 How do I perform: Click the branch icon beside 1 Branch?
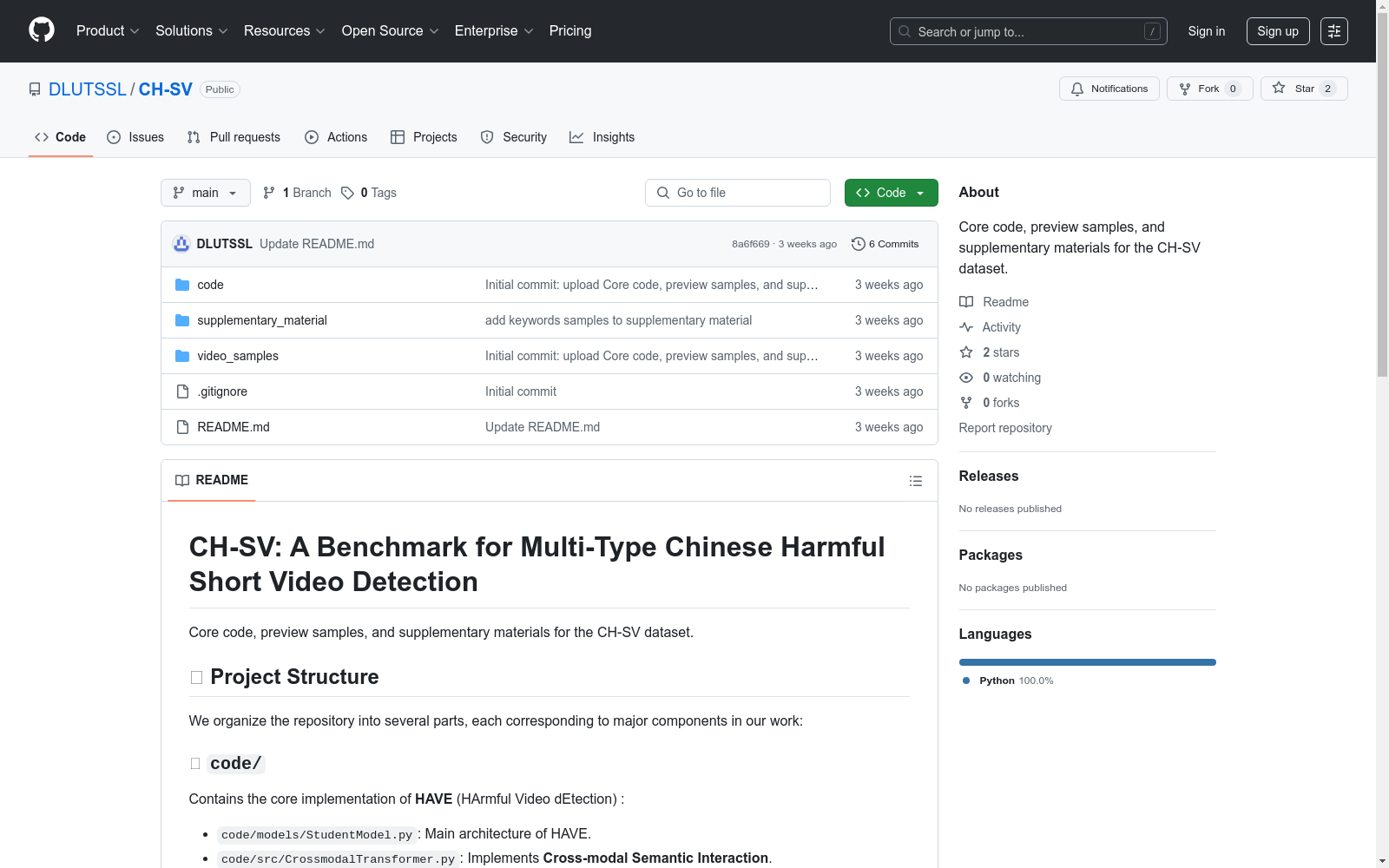click(269, 193)
